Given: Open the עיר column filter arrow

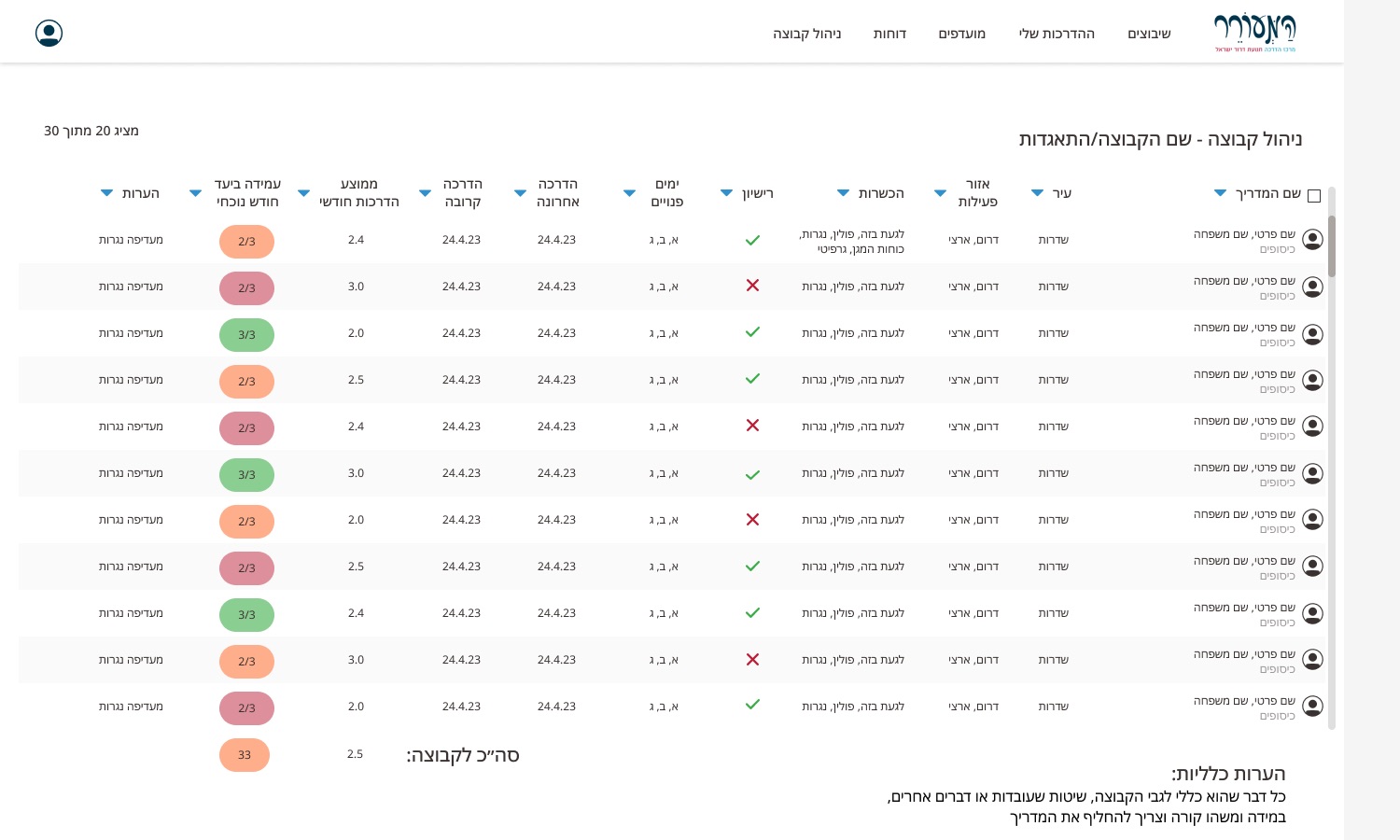Looking at the screenshot, I should point(1037,193).
